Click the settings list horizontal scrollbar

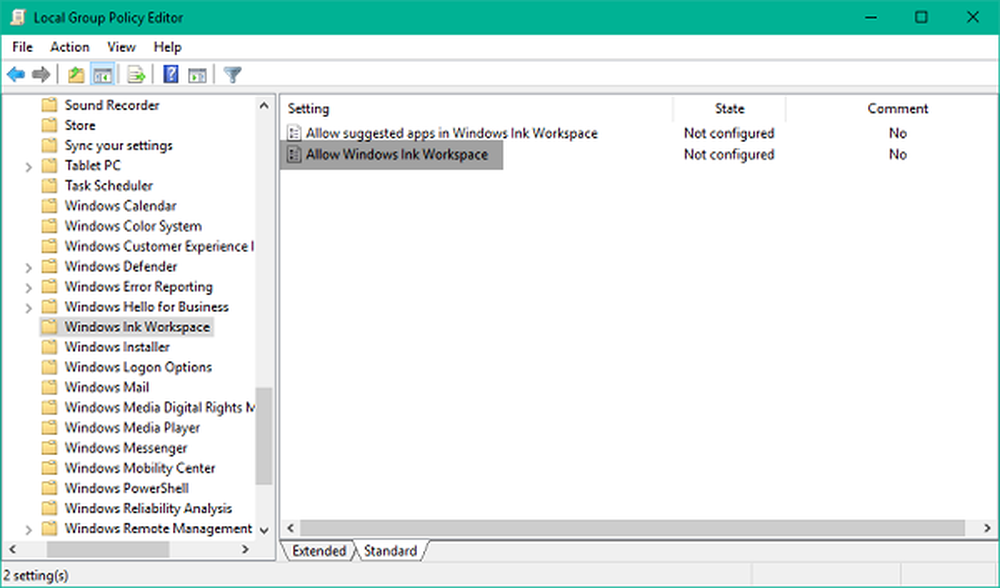tap(632, 528)
